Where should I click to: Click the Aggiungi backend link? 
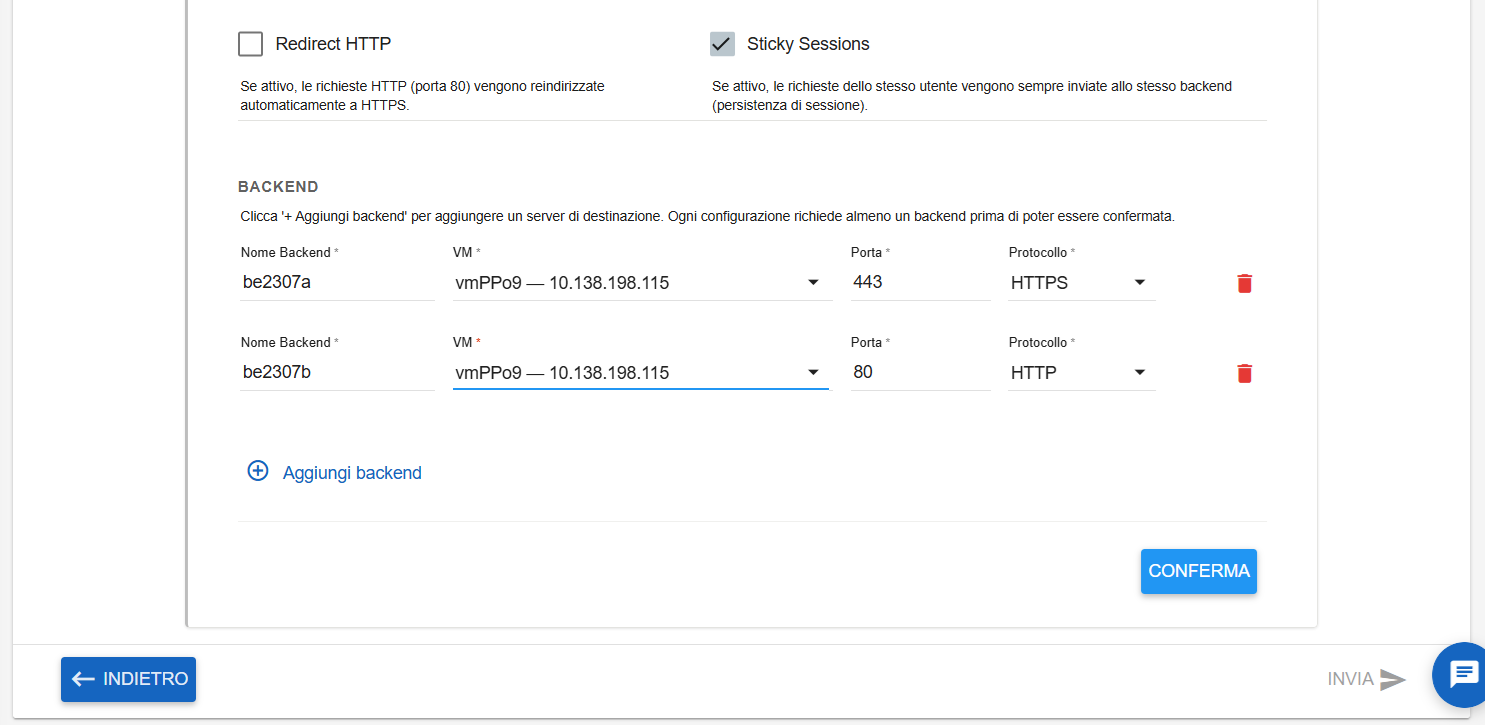(352, 473)
